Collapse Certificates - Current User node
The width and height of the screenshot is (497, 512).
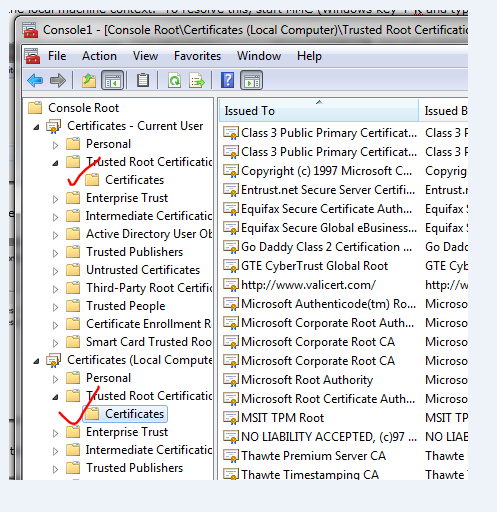coord(37,127)
